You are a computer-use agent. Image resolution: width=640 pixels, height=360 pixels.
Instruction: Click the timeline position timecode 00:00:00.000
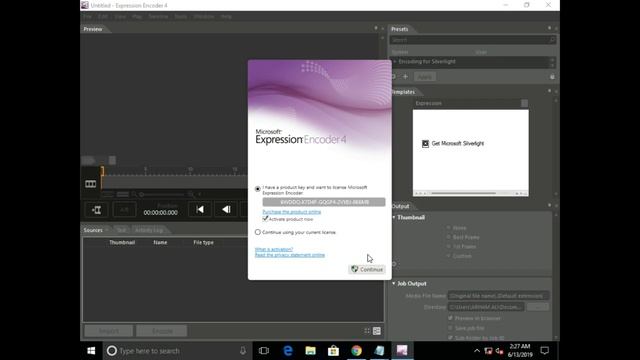pyautogui.click(x=160, y=213)
